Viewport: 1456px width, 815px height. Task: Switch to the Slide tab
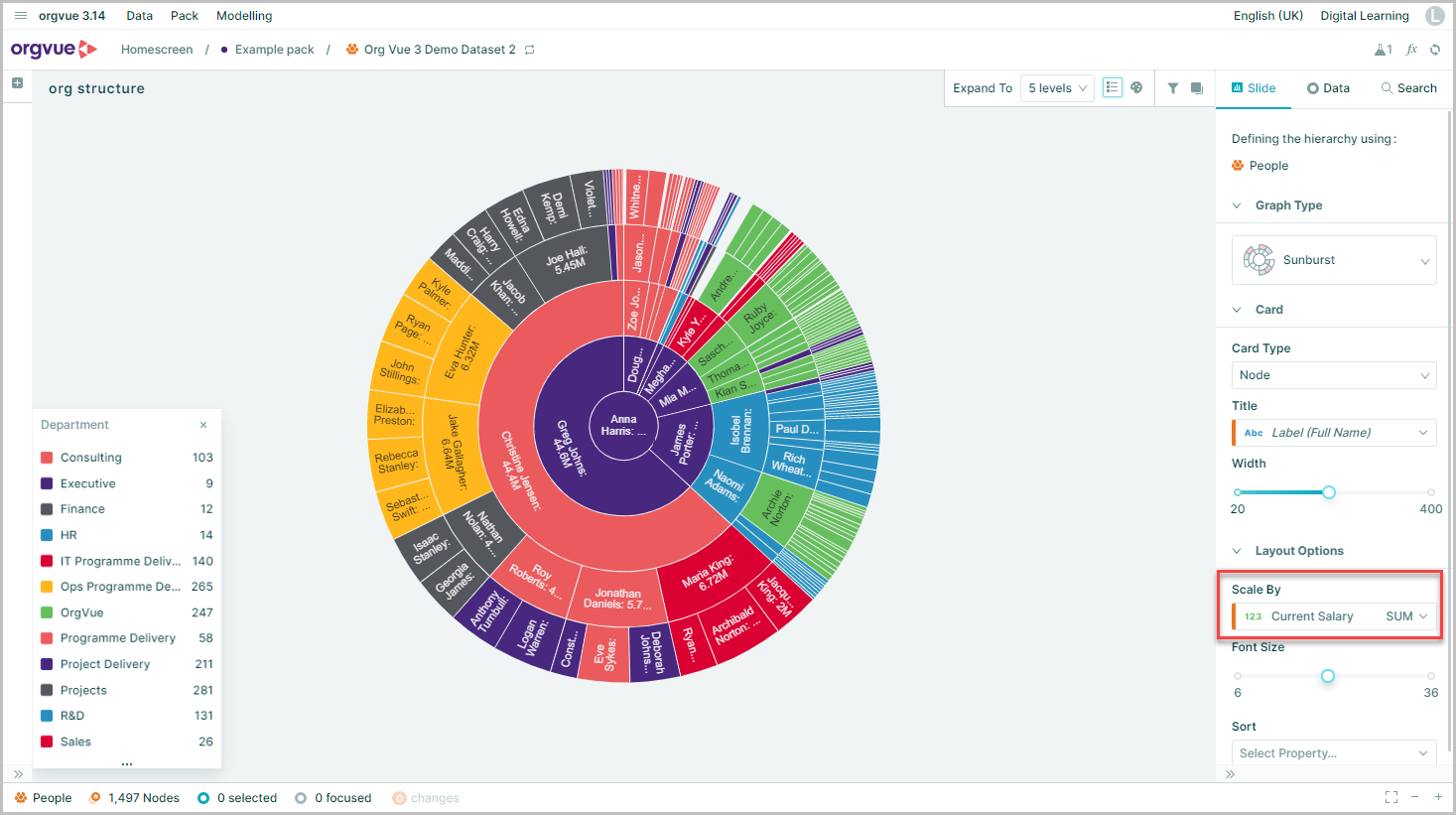coord(1254,88)
